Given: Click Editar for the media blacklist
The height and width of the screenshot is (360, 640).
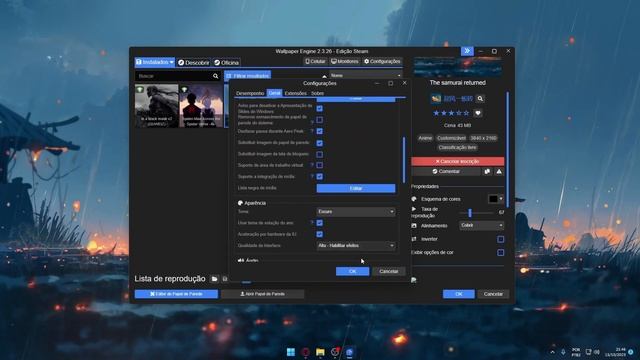Looking at the screenshot, I should (356, 188).
